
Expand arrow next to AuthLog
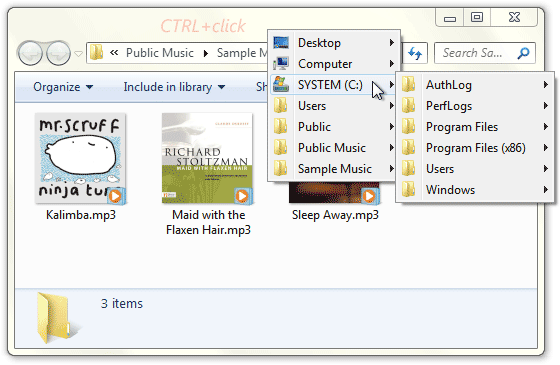(x=545, y=85)
